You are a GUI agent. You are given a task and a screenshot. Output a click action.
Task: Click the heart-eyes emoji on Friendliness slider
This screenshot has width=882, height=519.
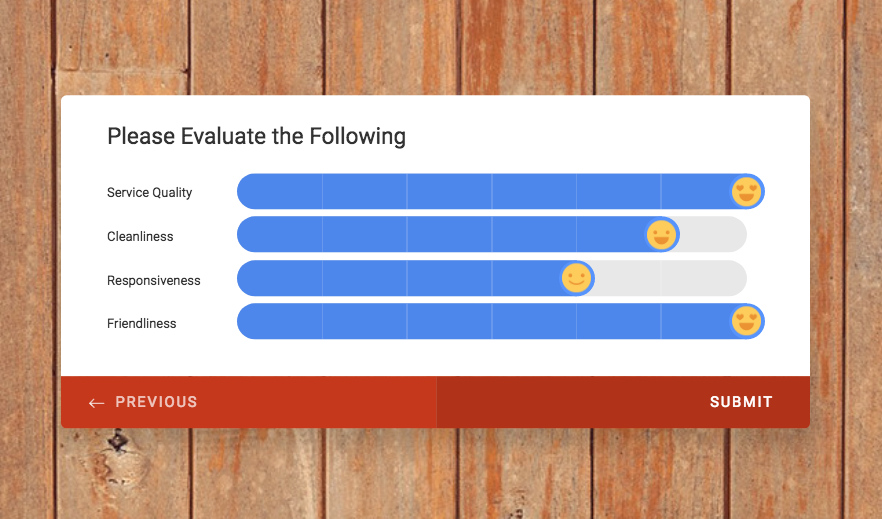[x=746, y=321]
